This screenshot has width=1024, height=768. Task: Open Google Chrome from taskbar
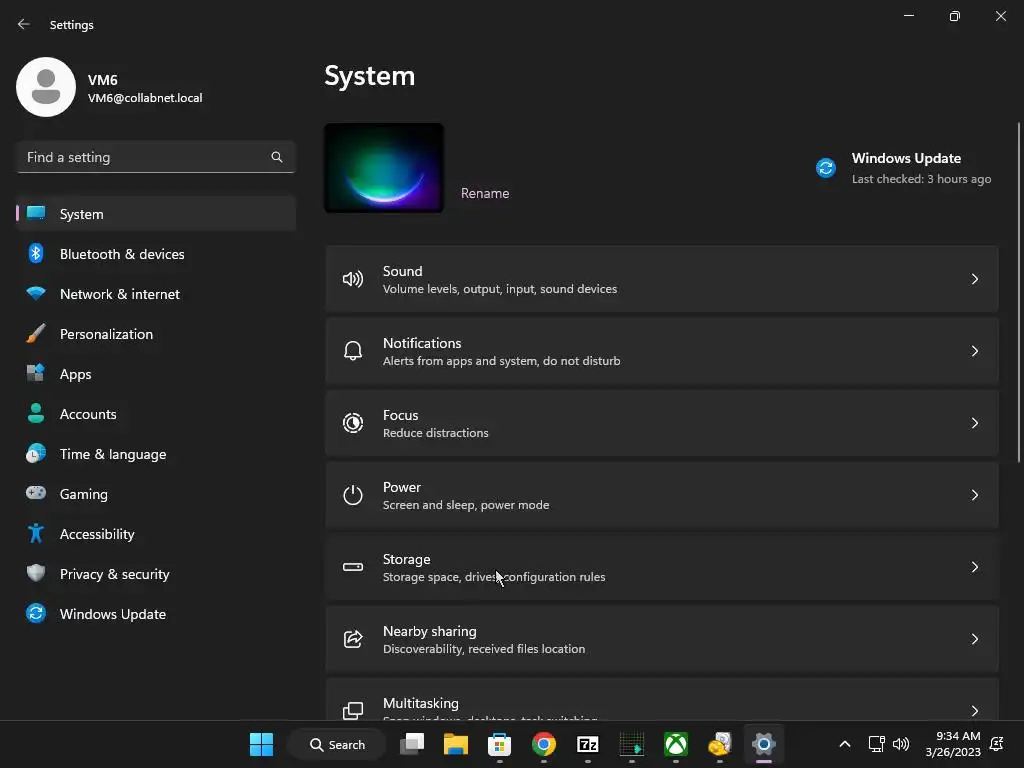point(543,744)
